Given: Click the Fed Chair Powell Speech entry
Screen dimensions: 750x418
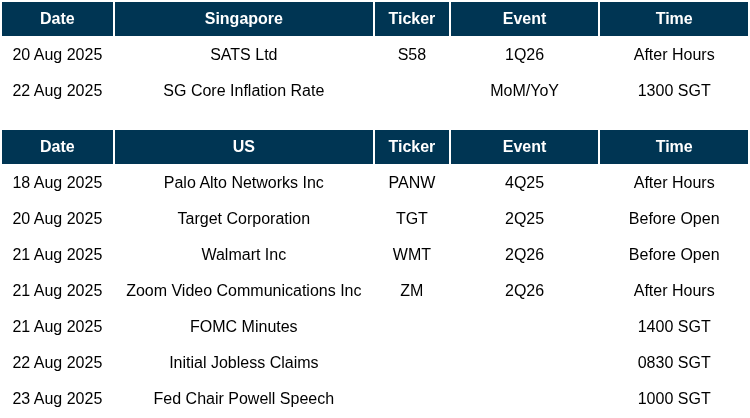Looking at the screenshot, I should 243,399.
